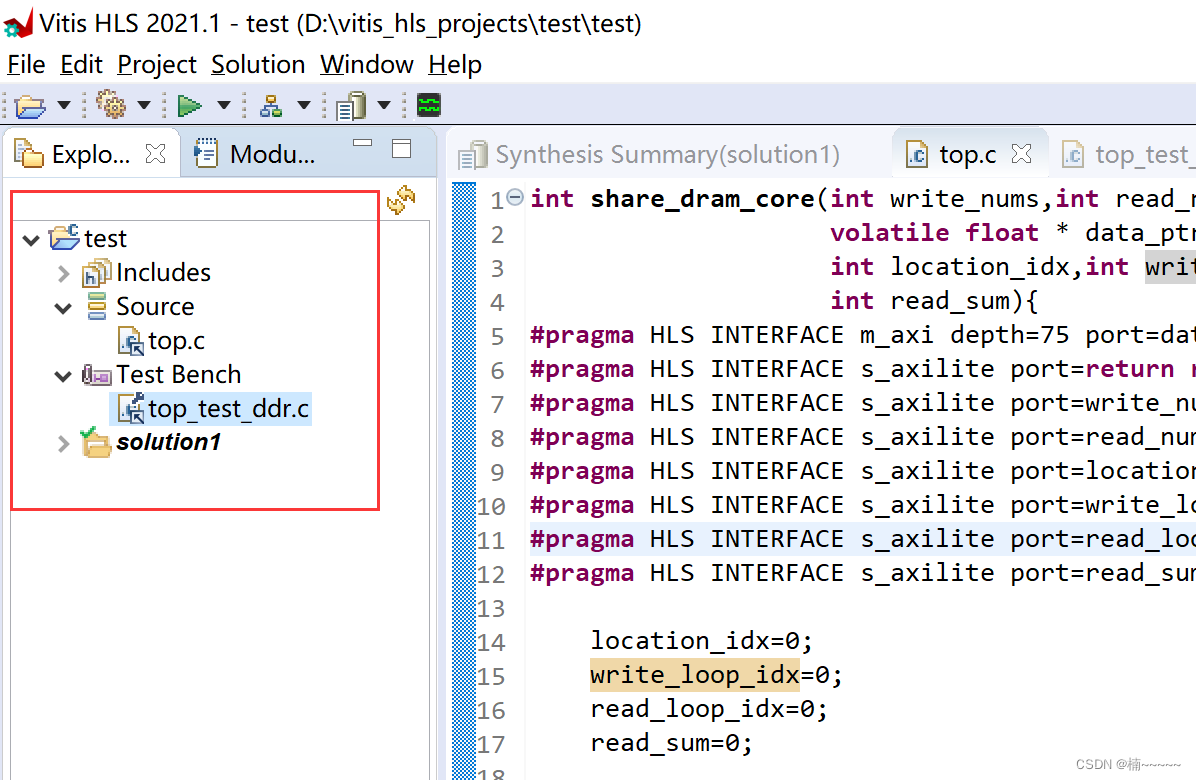Select the solution1 node

[169, 442]
